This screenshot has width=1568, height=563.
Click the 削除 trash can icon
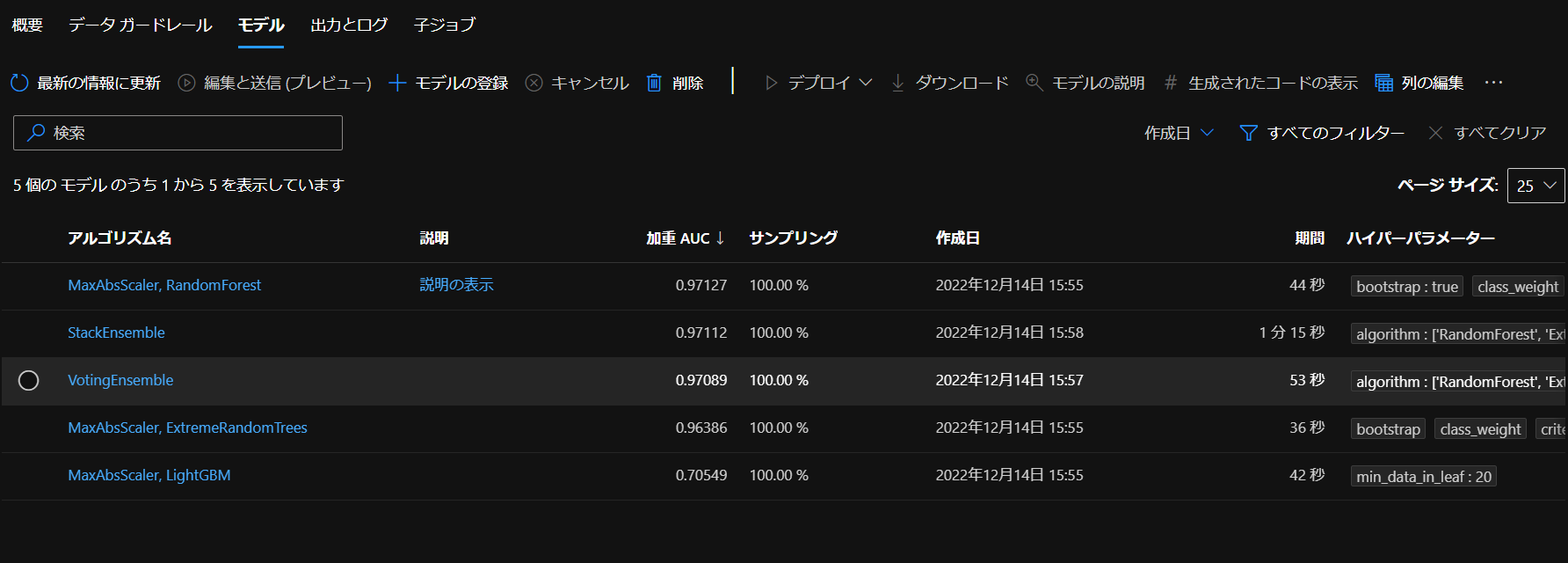[x=654, y=83]
